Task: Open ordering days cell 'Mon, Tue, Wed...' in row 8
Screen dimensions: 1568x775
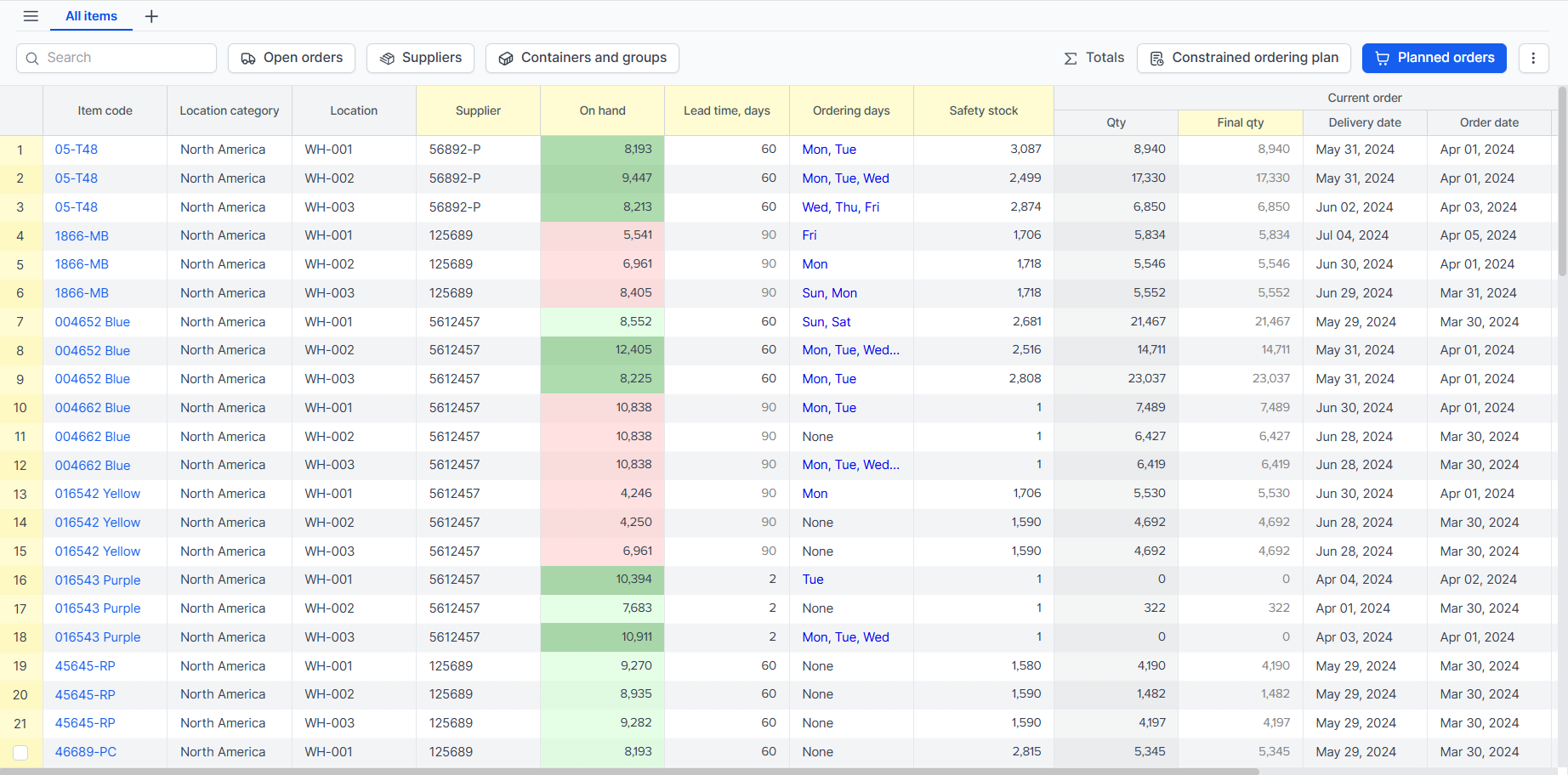Action: coord(850,350)
